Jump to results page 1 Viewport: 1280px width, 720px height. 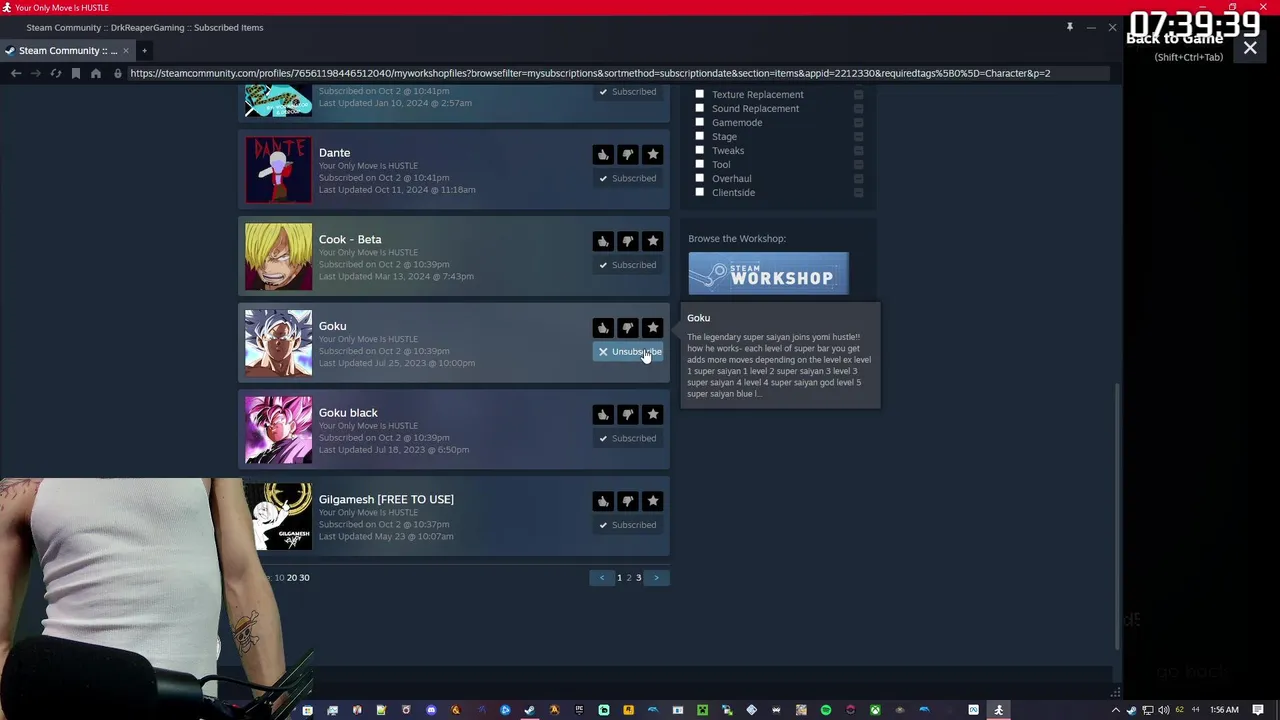point(619,577)
